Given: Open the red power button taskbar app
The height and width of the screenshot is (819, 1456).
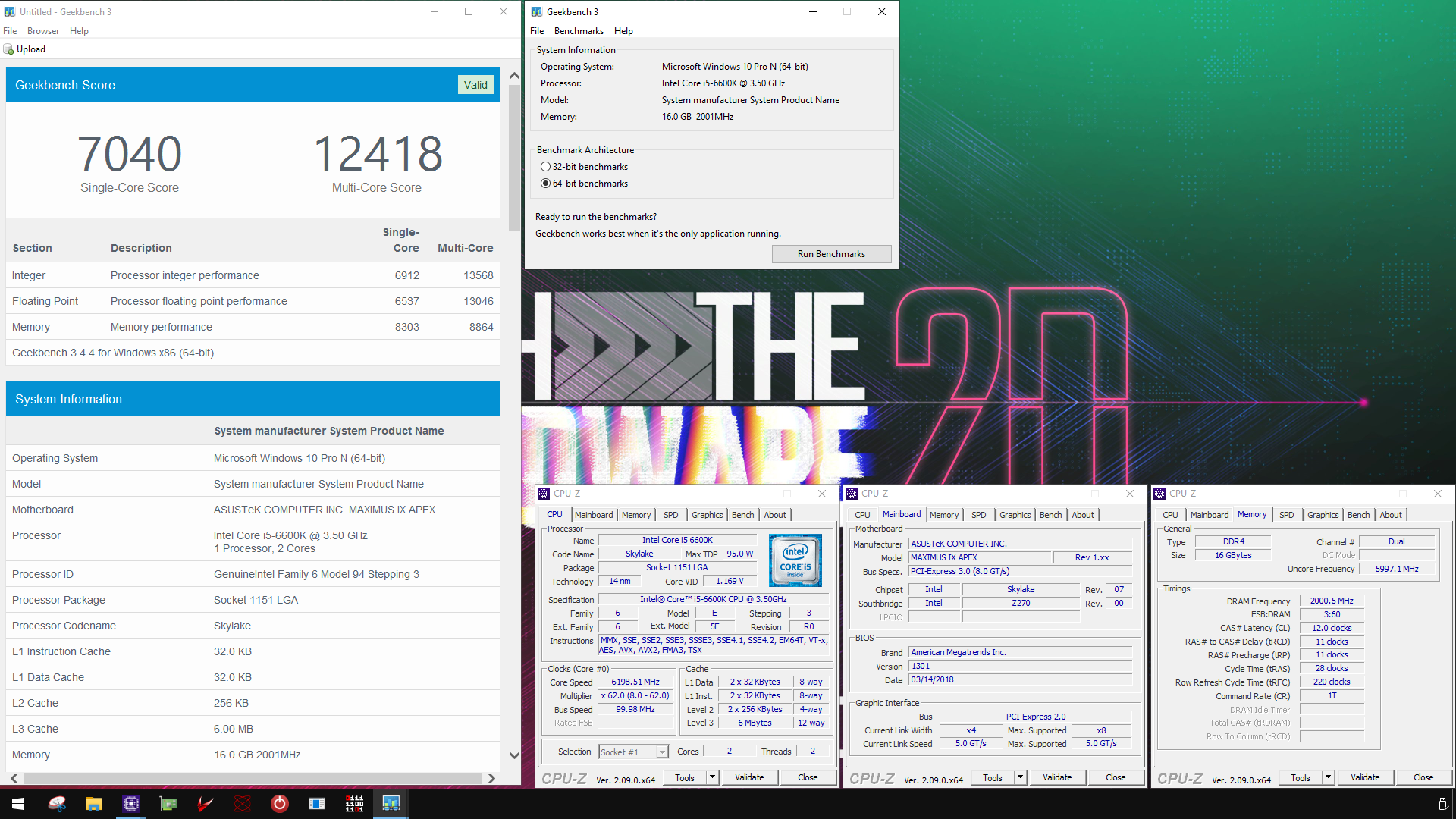Looking at the screenshot, I should point(280,804).
